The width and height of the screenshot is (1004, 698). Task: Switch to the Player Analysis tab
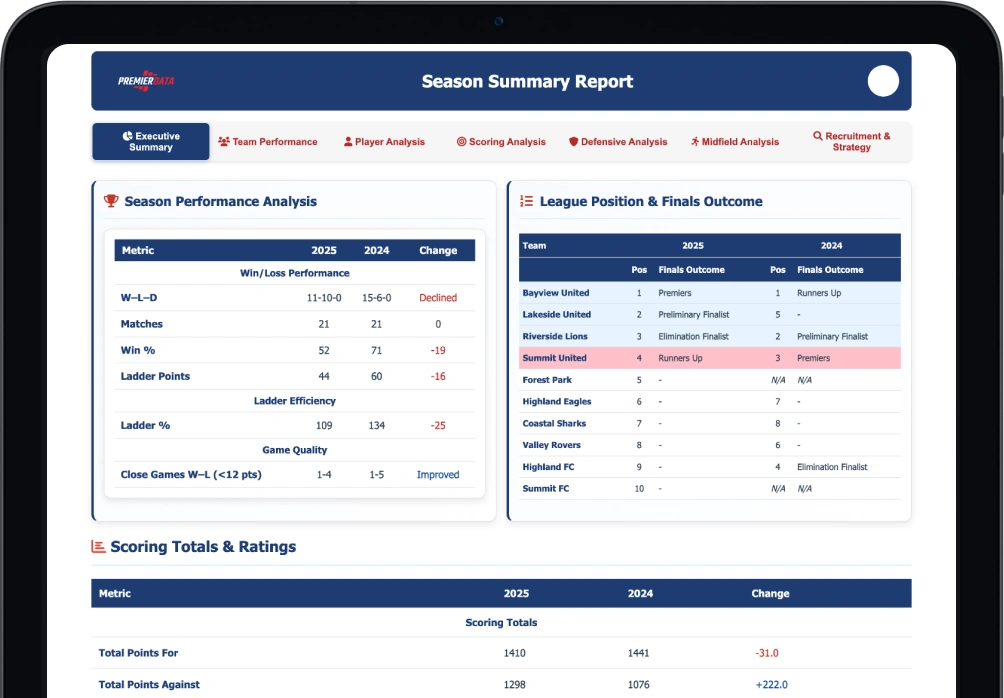[x=384, y=142]
